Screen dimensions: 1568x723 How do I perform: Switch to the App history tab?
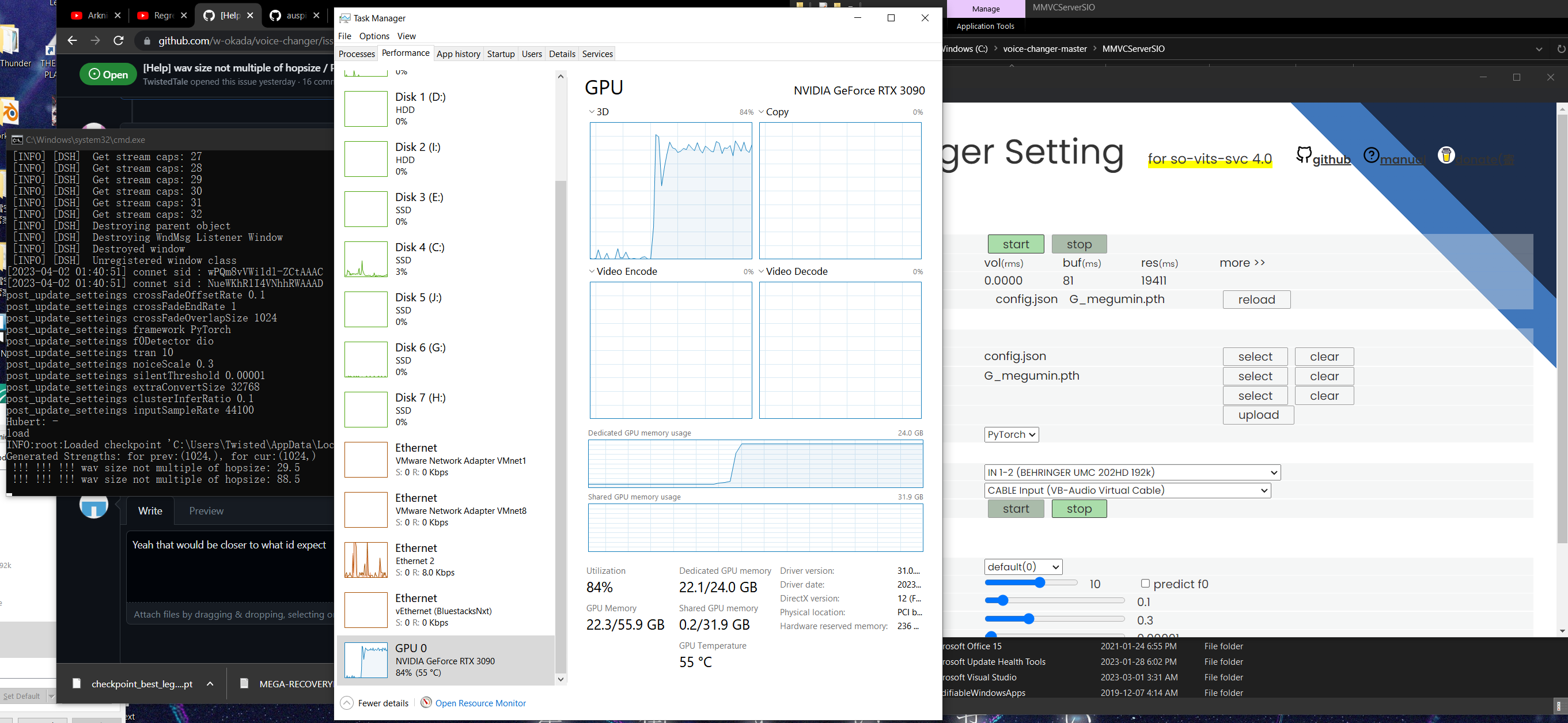coord(459,54)
